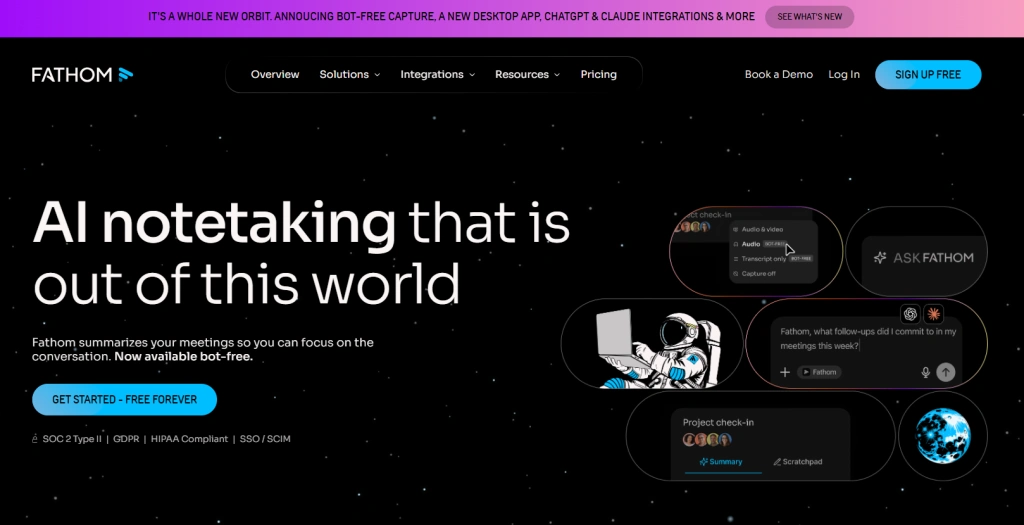Viewport: 1024px width, 525px height.
Task: Click the Log In link
Action: click(844, 74)
